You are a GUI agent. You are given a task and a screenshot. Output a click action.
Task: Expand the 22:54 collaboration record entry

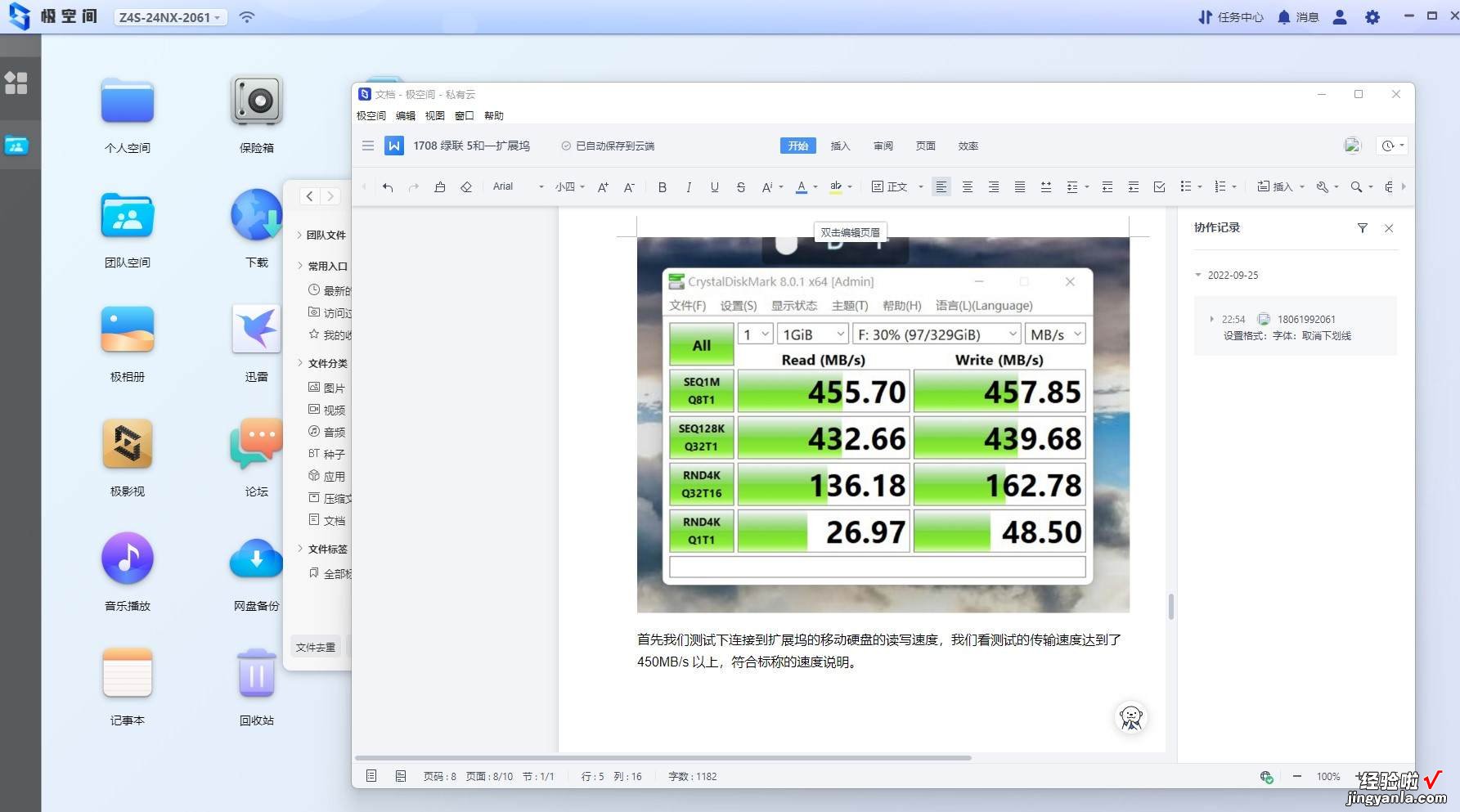click(1212, 319)
